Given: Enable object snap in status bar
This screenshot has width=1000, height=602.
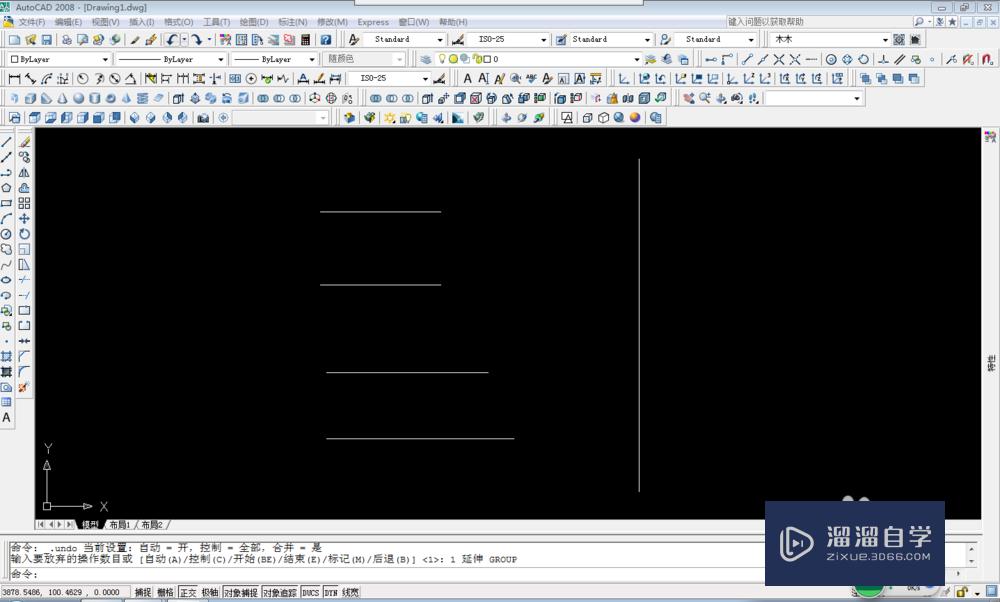Looking at the screenshot, I should point(241,591).
